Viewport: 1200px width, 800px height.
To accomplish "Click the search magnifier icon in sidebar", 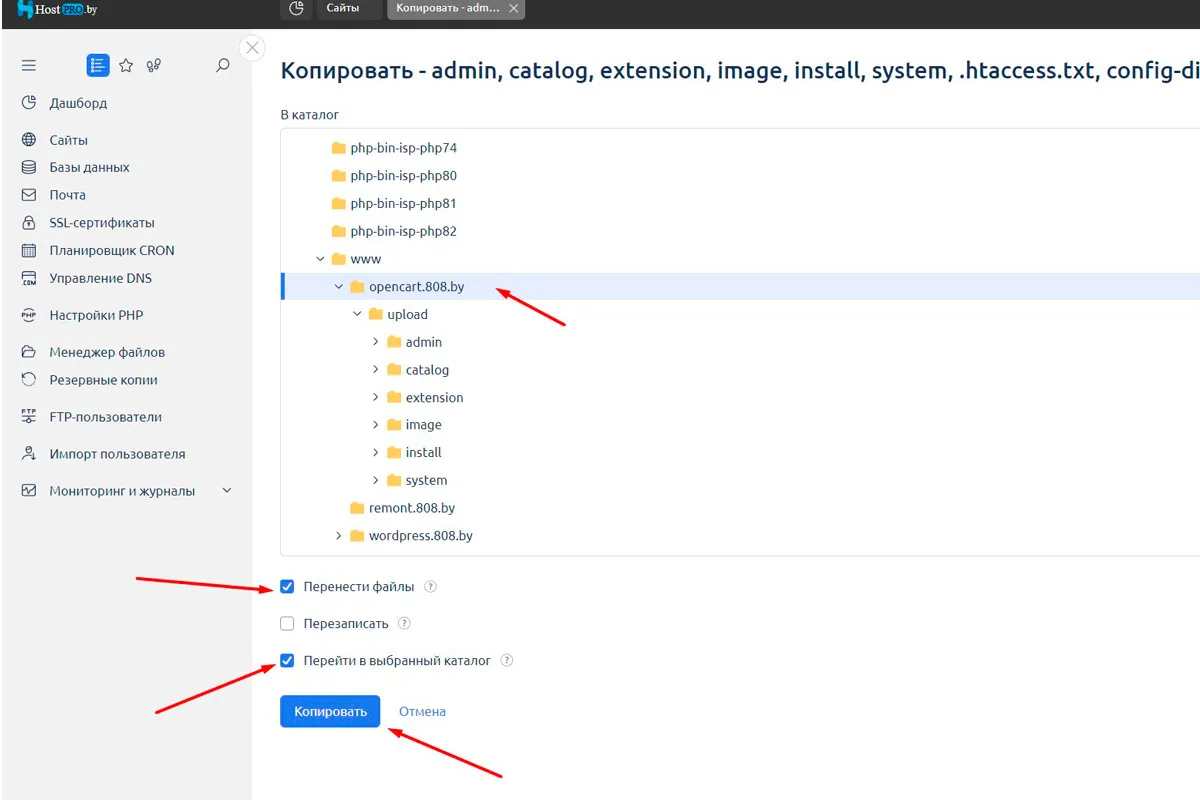I will tap(223, 65).
